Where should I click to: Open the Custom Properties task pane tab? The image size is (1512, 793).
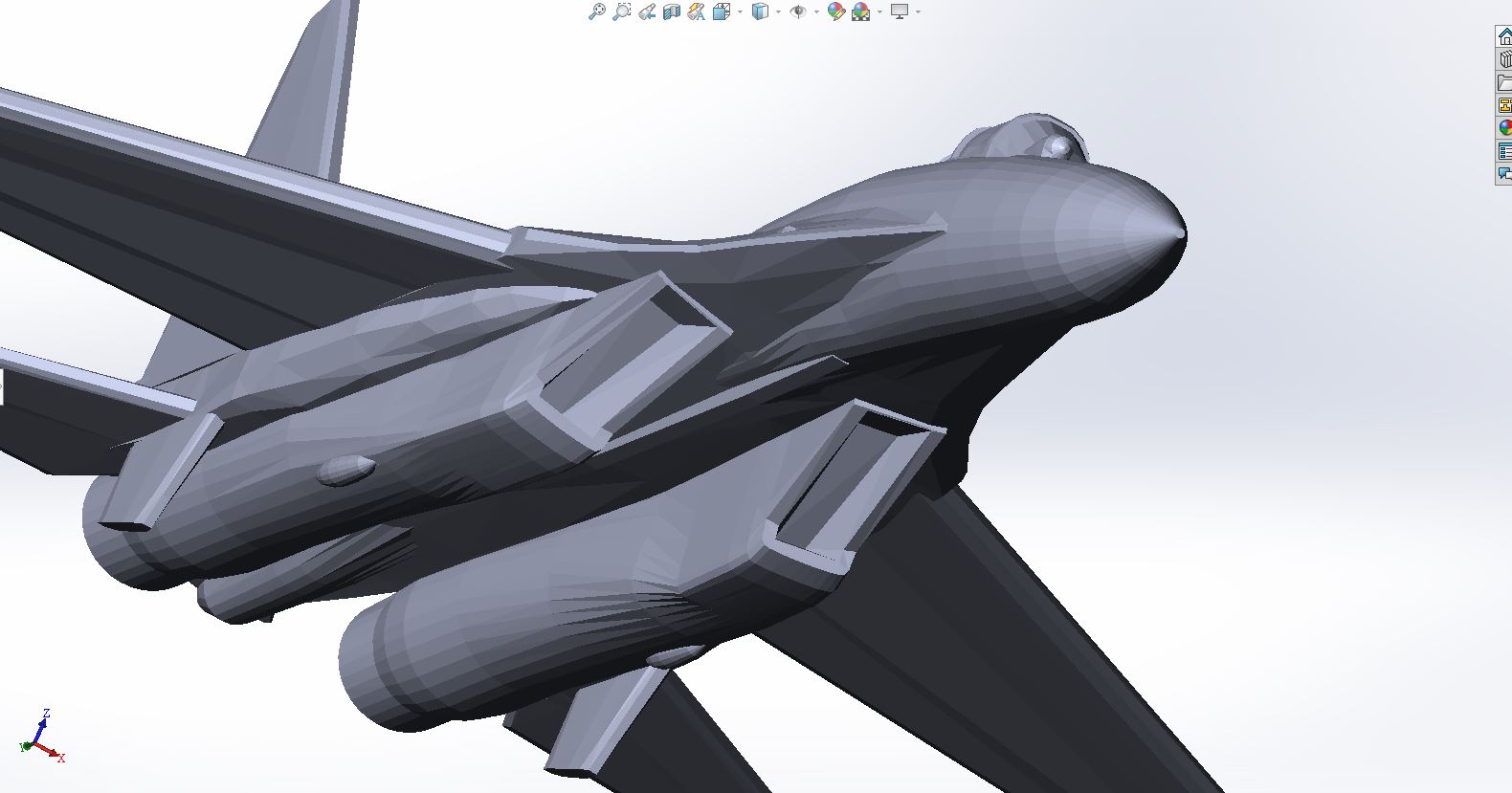pos(1504,151)
